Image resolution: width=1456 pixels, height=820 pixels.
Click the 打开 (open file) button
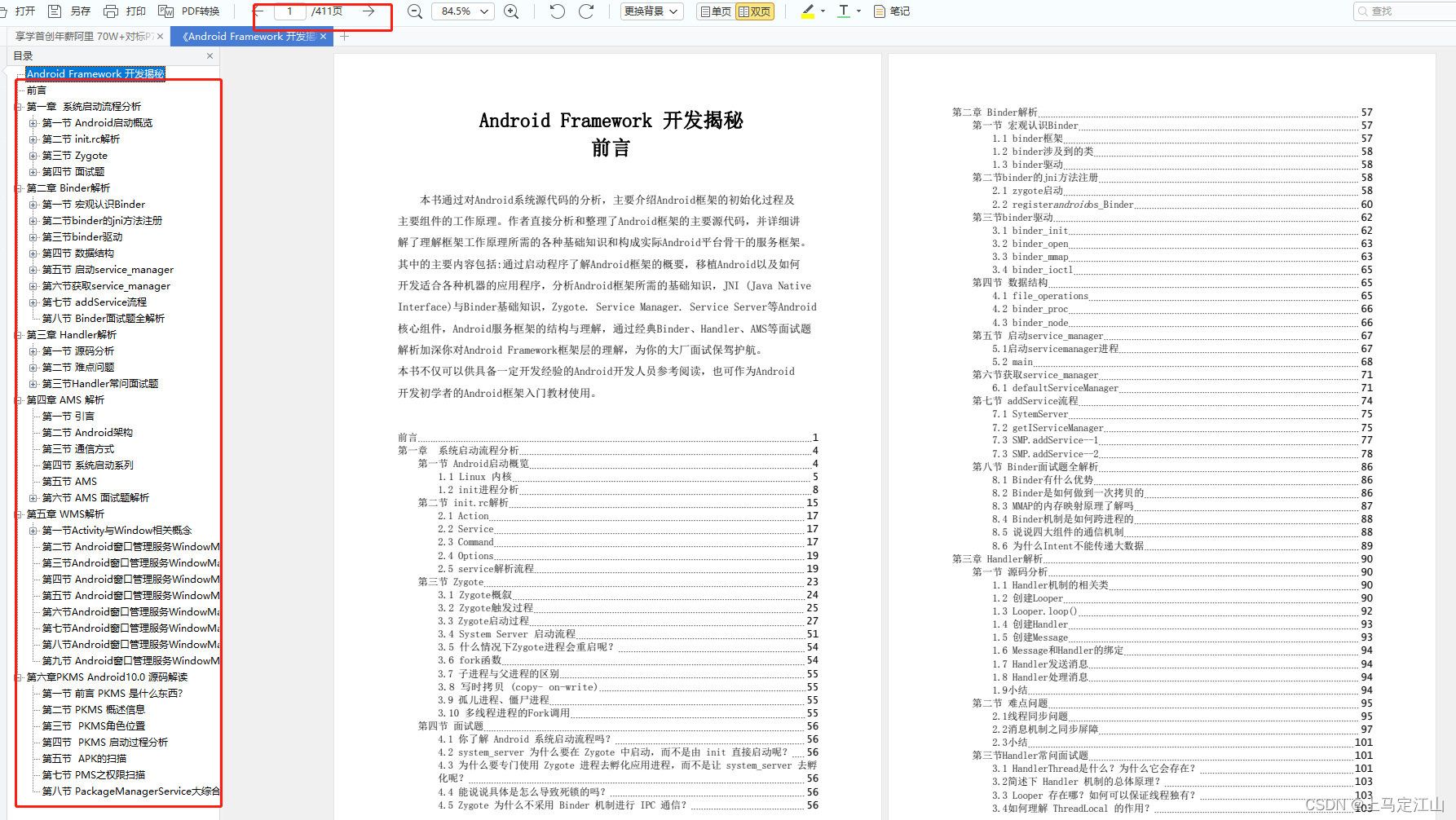tap(19, 11)
